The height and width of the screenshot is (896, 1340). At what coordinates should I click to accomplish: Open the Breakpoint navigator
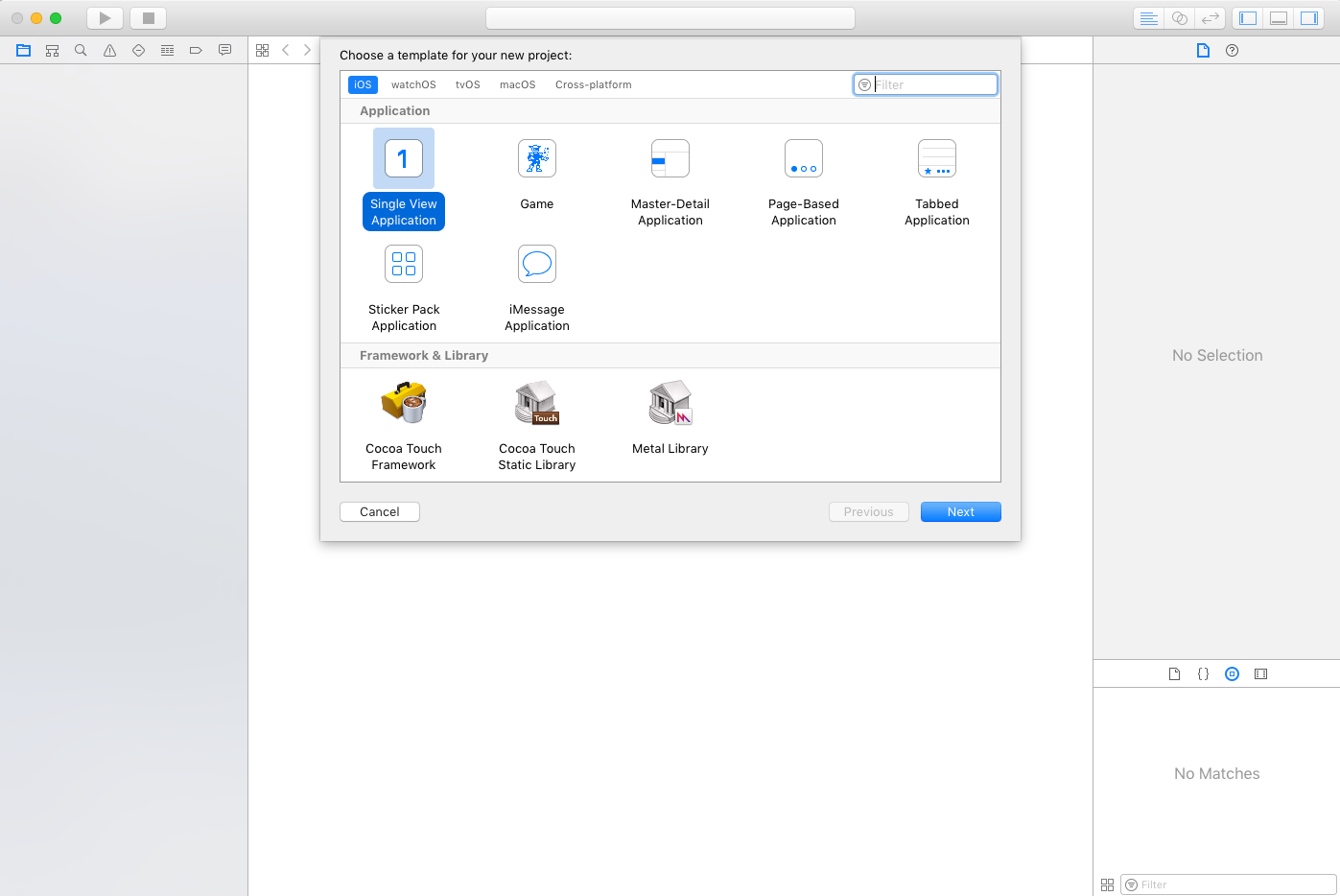click(196, 51)
